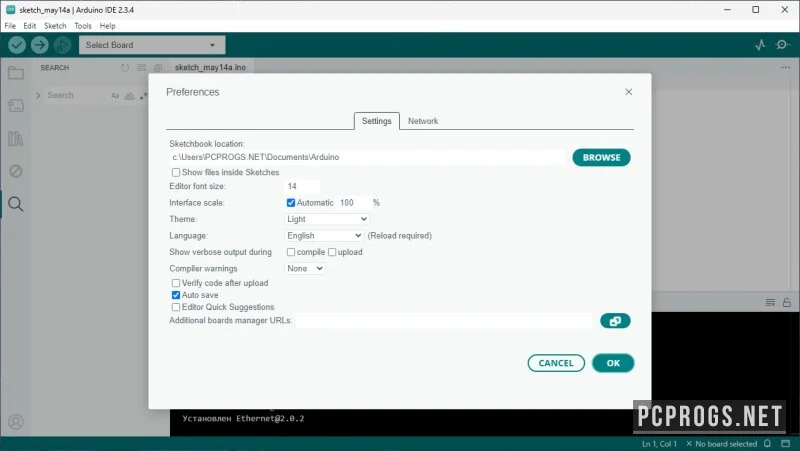This screenshot has height=451, width=800.
Task: Open the Select Board dropdown
Action: (152, 45)
